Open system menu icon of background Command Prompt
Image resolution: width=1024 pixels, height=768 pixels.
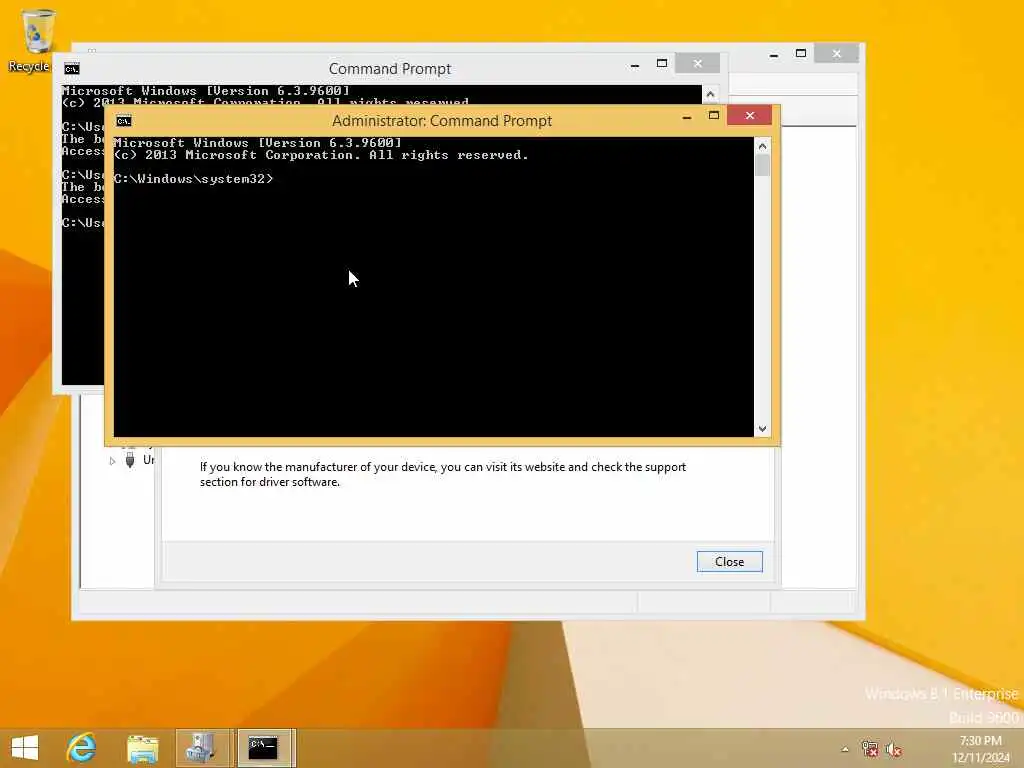coord(72,69)
